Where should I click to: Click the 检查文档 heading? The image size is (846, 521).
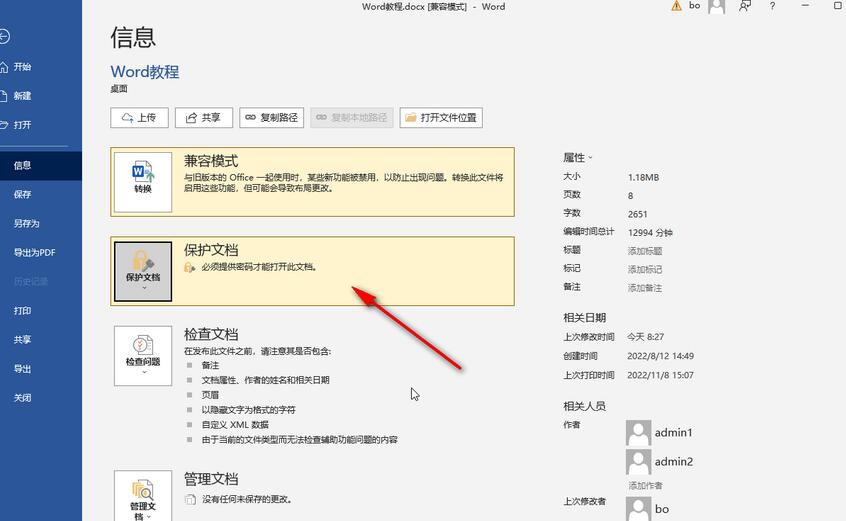(211, 334)
